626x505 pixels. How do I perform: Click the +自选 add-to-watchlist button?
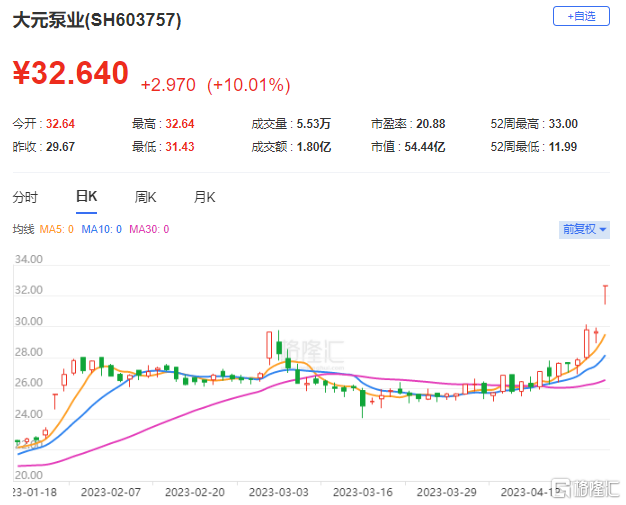pyautogui.click(x=581, y=16)
